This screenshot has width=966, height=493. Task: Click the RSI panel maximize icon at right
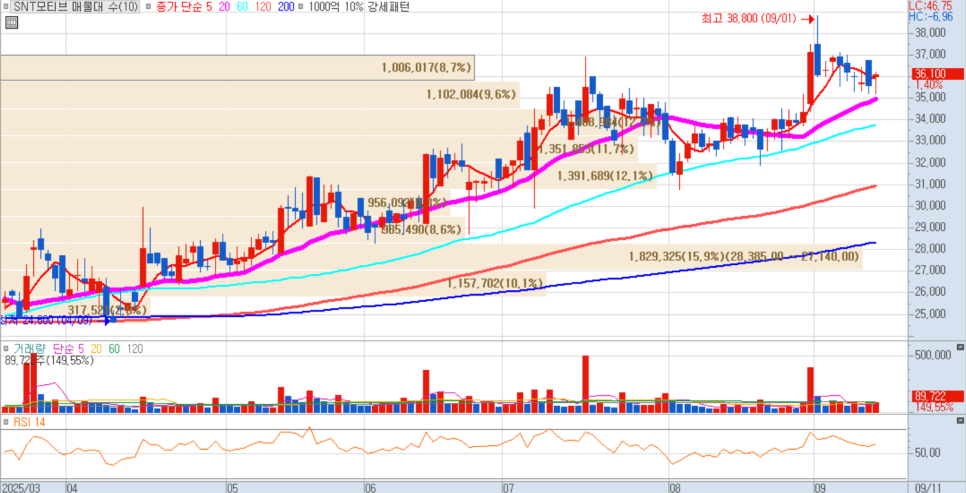point(960,421)
